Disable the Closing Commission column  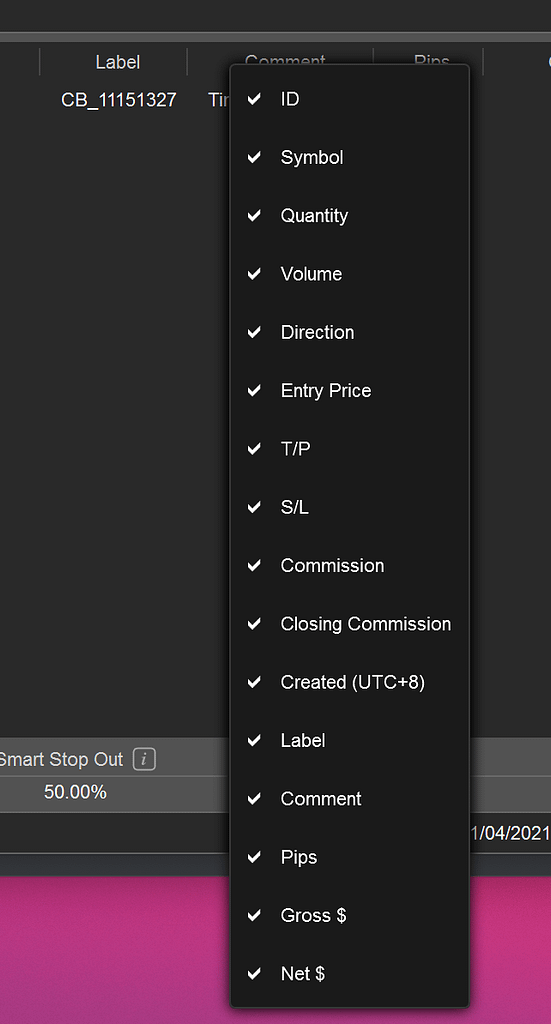(349, 624)
